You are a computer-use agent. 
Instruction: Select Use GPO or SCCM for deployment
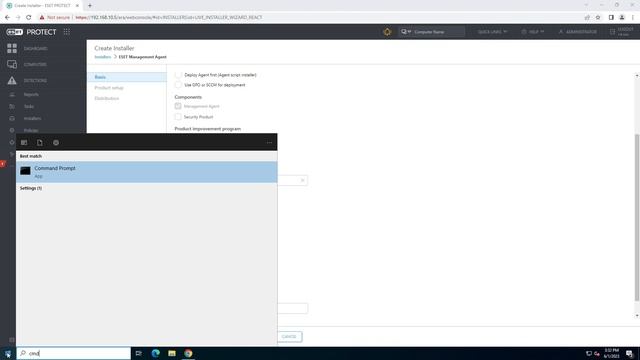click(x=178, y=85)
